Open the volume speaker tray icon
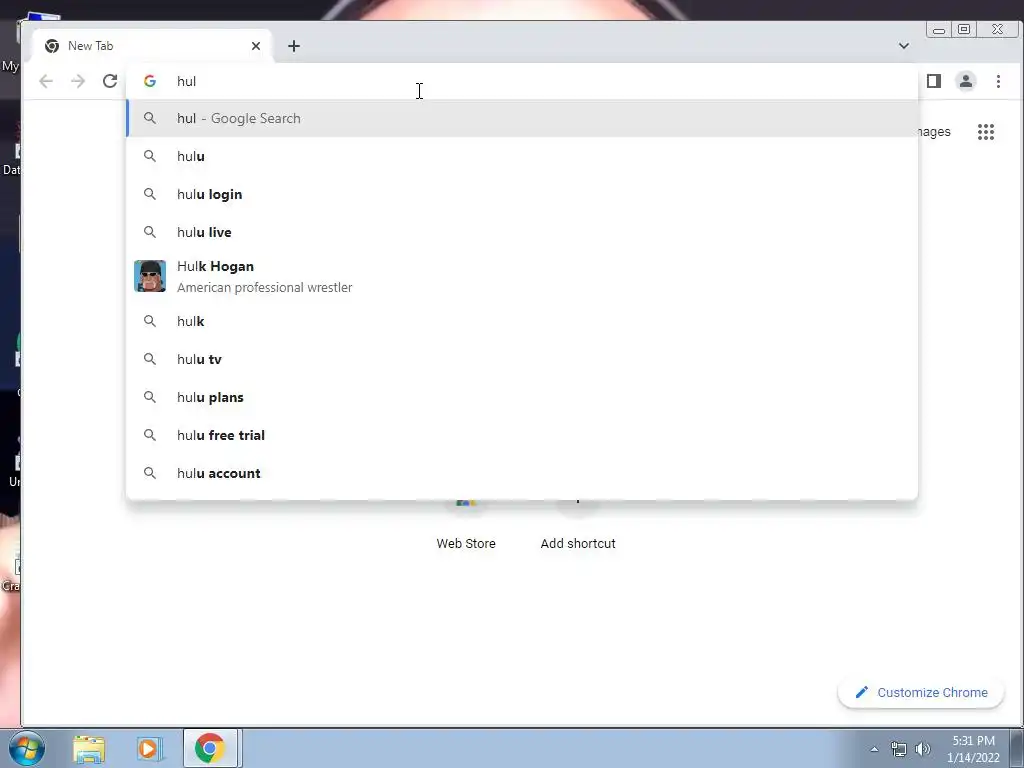Image resolution: width=1024 pixels, height=768 pixels. pos(922,749)
